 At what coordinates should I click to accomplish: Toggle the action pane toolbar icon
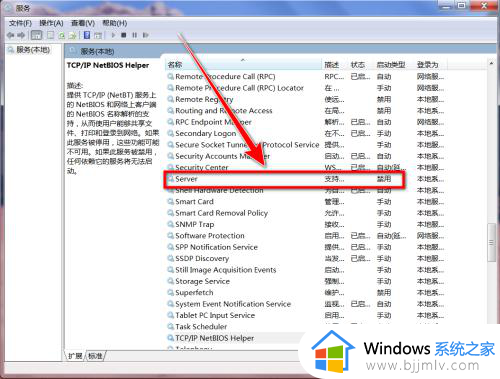point(98,35)
